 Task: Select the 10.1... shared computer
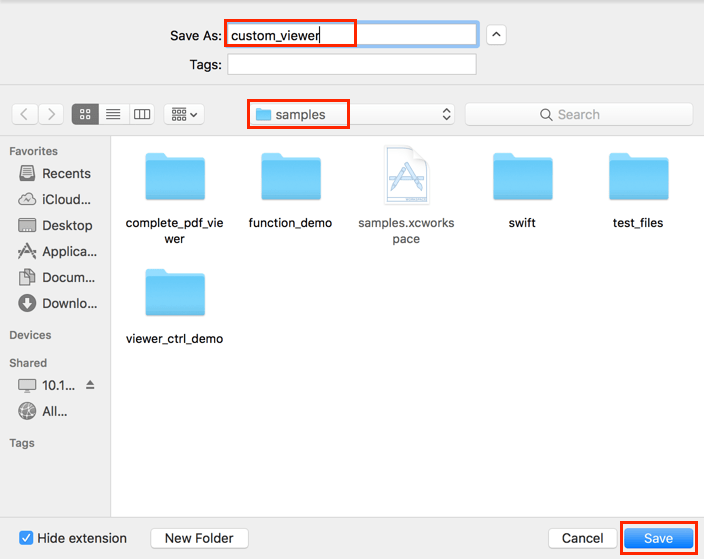47,385
